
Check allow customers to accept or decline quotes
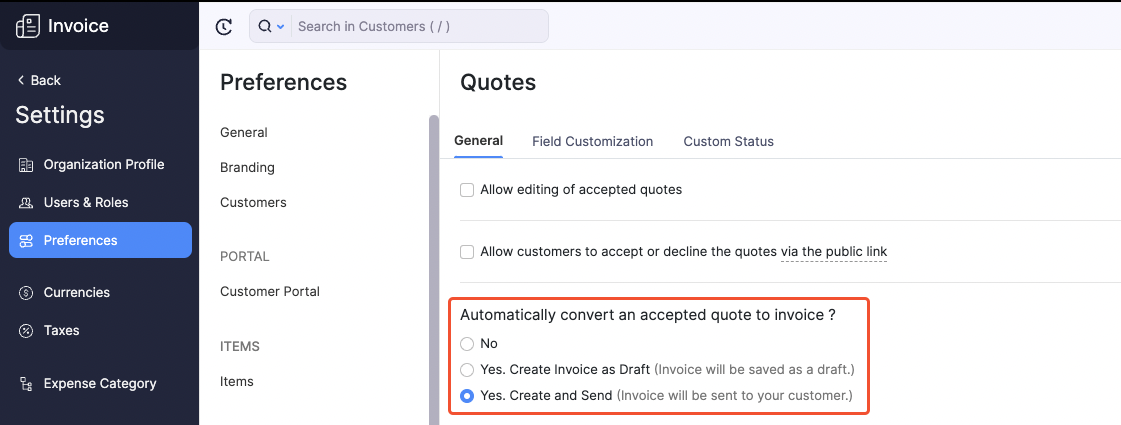click(467, 252)
